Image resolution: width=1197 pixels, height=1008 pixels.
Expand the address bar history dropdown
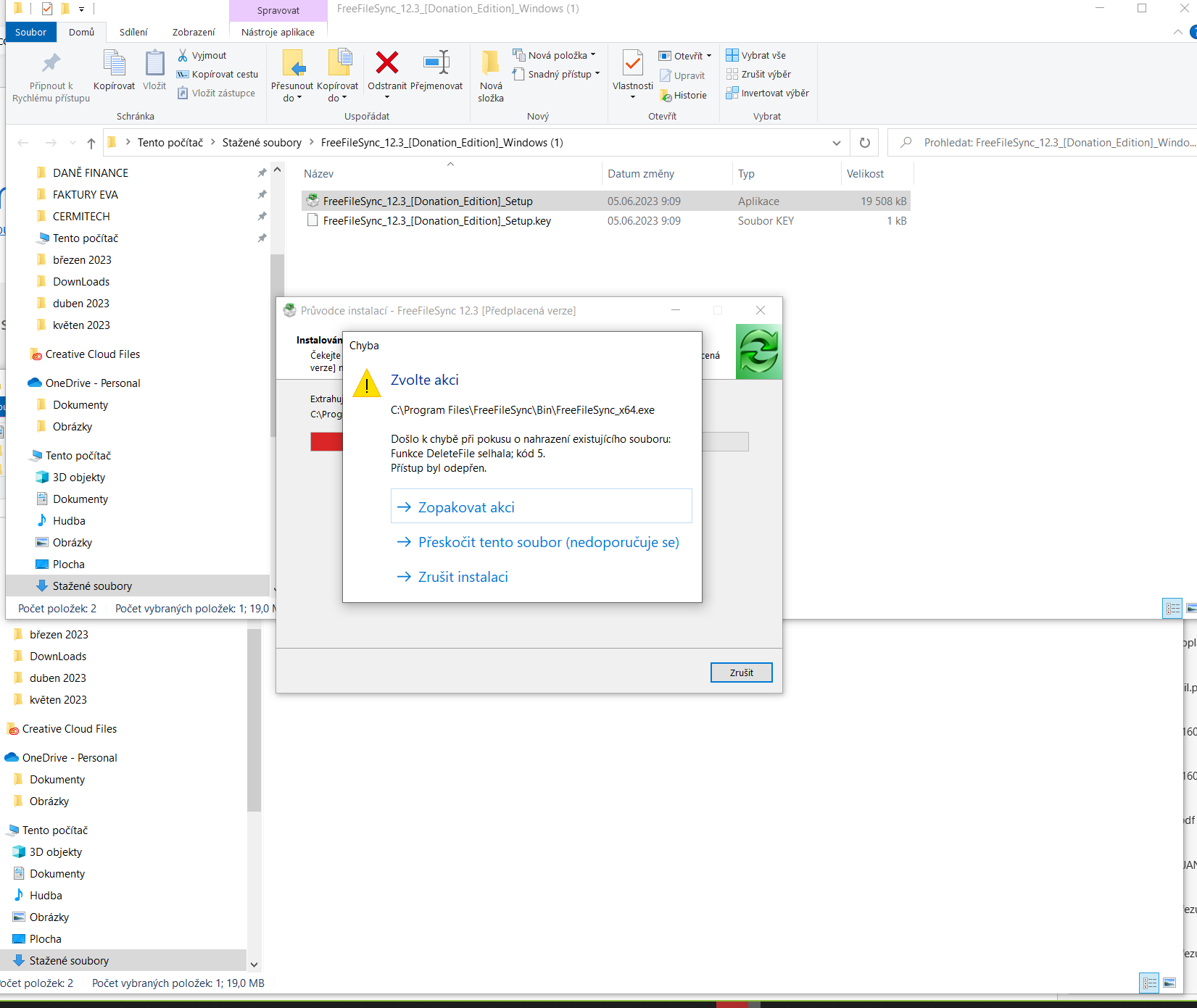pyautogui.click(x=837, y=143)
